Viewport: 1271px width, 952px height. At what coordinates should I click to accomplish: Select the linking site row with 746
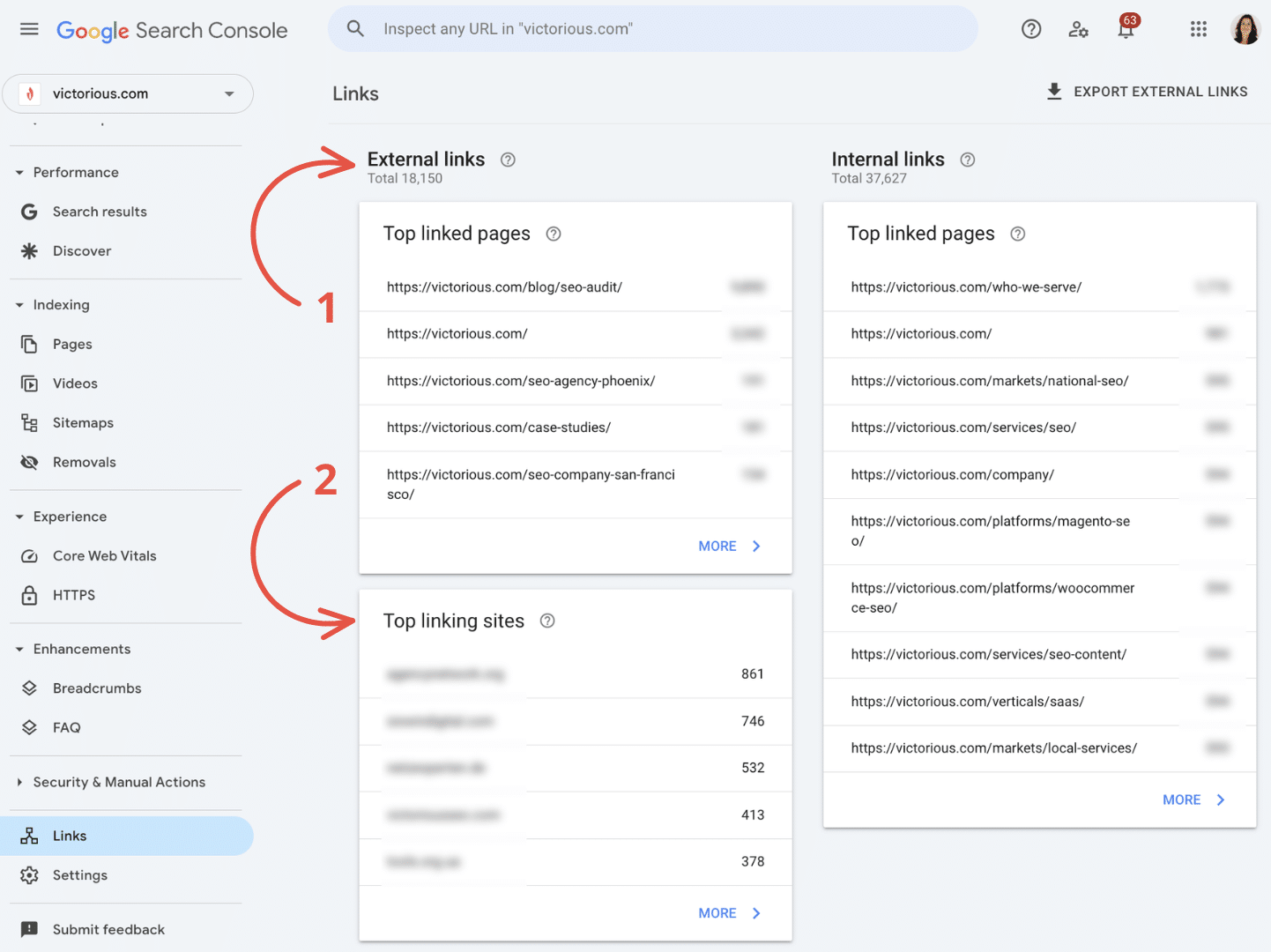576,721
